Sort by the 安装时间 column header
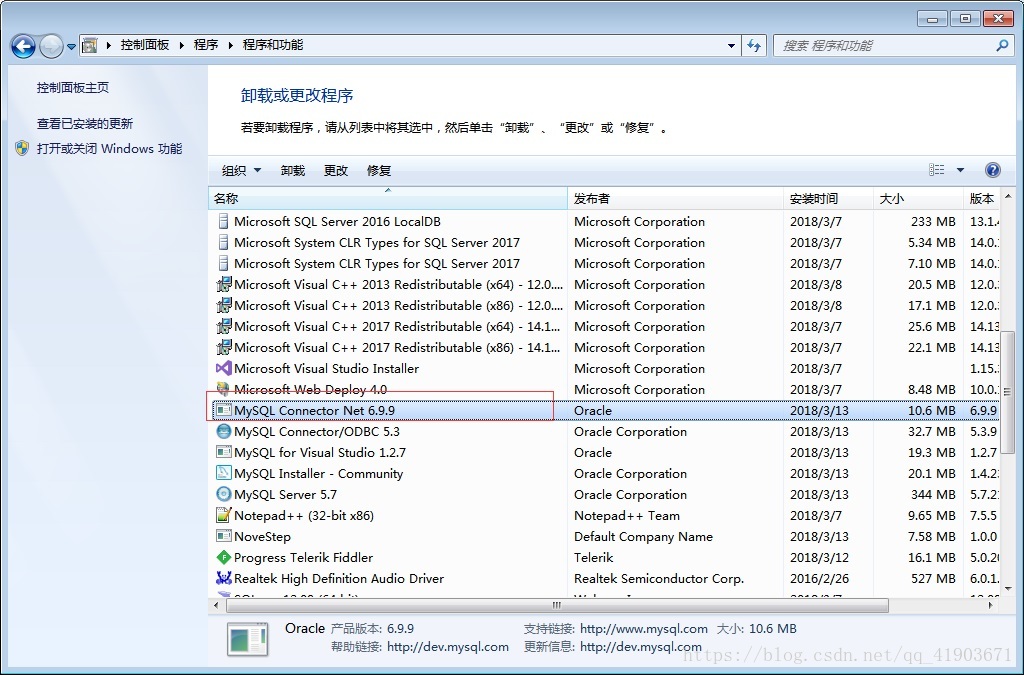1024x675 pixels. tap(829, 198)
